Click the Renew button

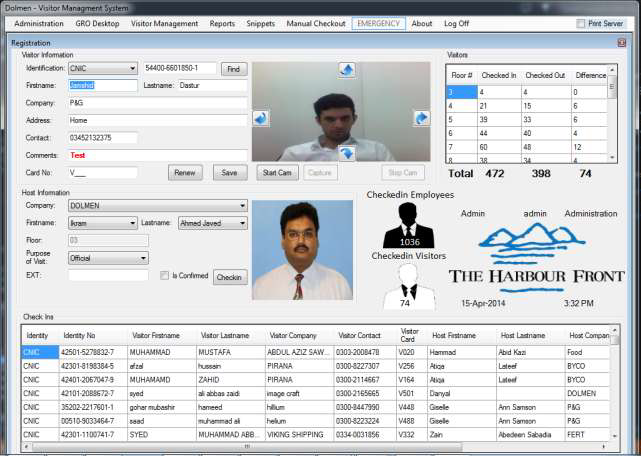(x=185, y=173)
